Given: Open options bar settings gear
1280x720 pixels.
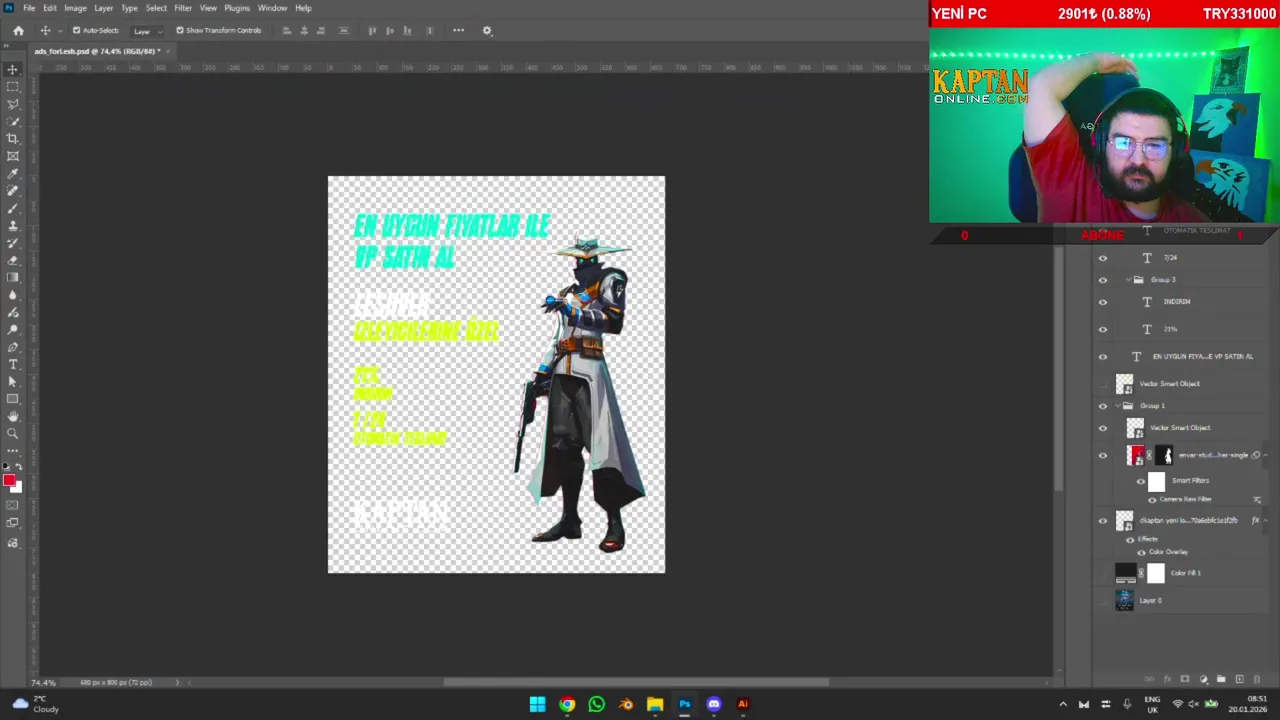Looking at the screenshot, I should (x=487, y=30).
